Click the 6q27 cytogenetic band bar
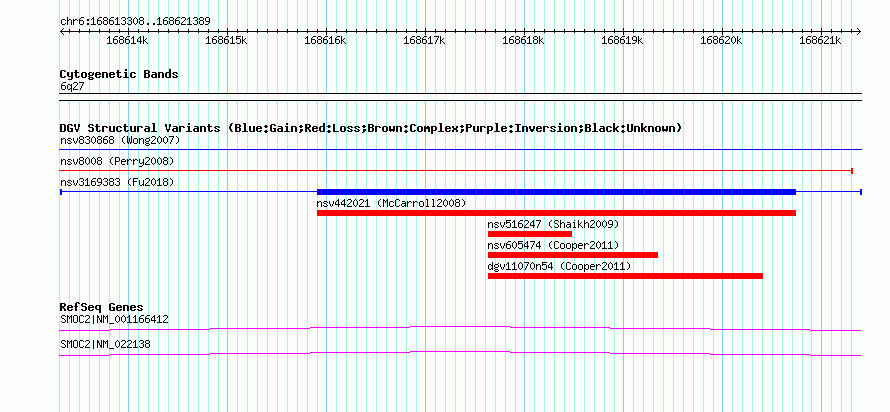Image resolution: width=890 pixels, height=412 pixels. click(461, 97)
